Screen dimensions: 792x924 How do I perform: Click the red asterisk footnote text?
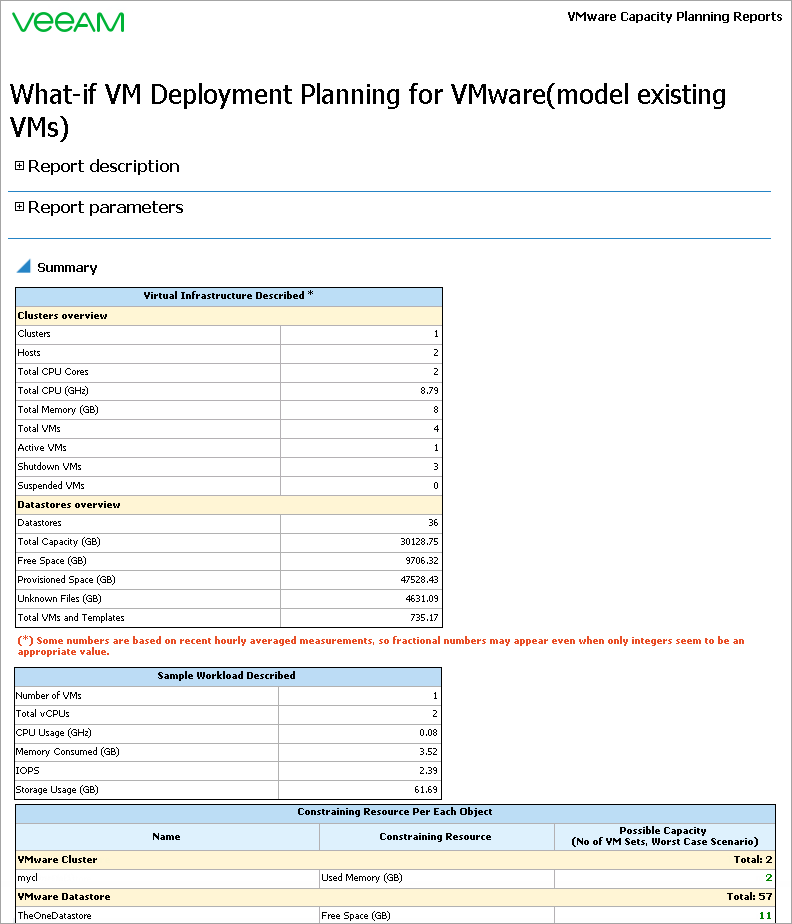click(x=381, y=646)
